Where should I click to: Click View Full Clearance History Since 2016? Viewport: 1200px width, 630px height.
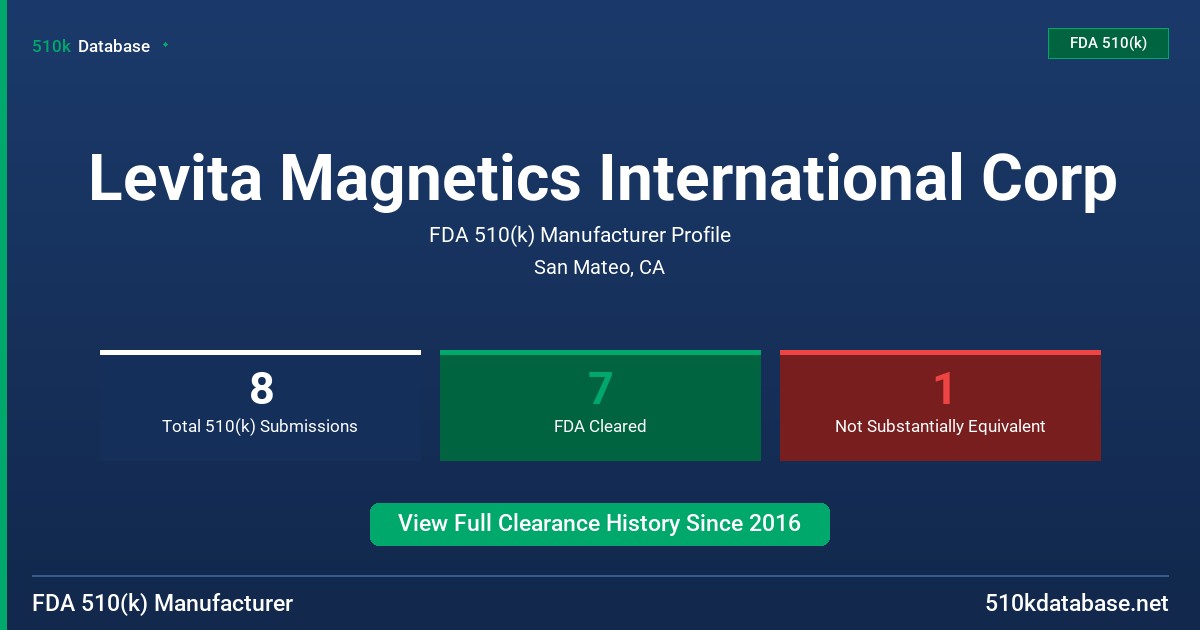(600, 524)
